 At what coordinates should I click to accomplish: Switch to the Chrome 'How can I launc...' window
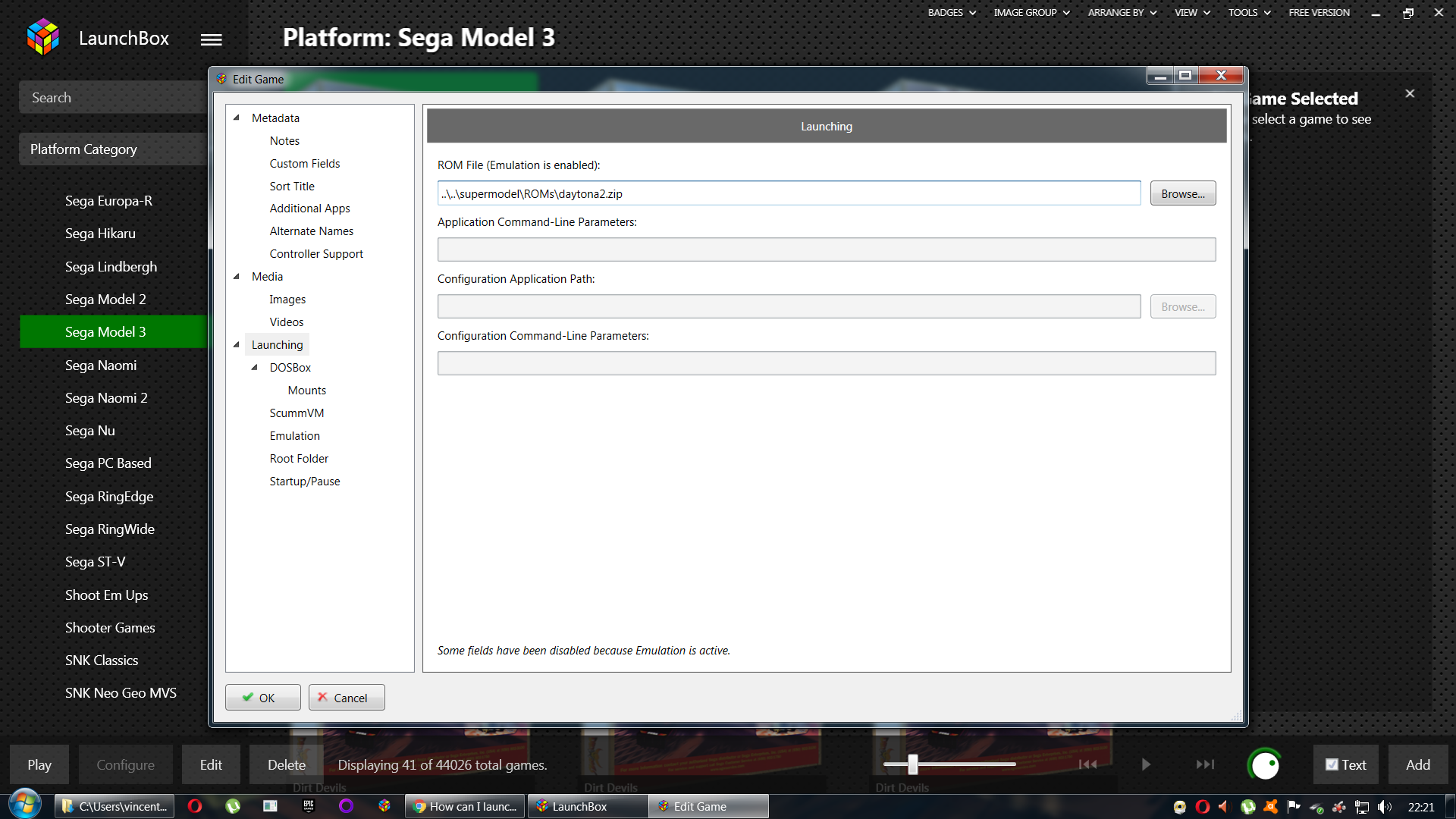pyautogui.click(x=465, y=806)
